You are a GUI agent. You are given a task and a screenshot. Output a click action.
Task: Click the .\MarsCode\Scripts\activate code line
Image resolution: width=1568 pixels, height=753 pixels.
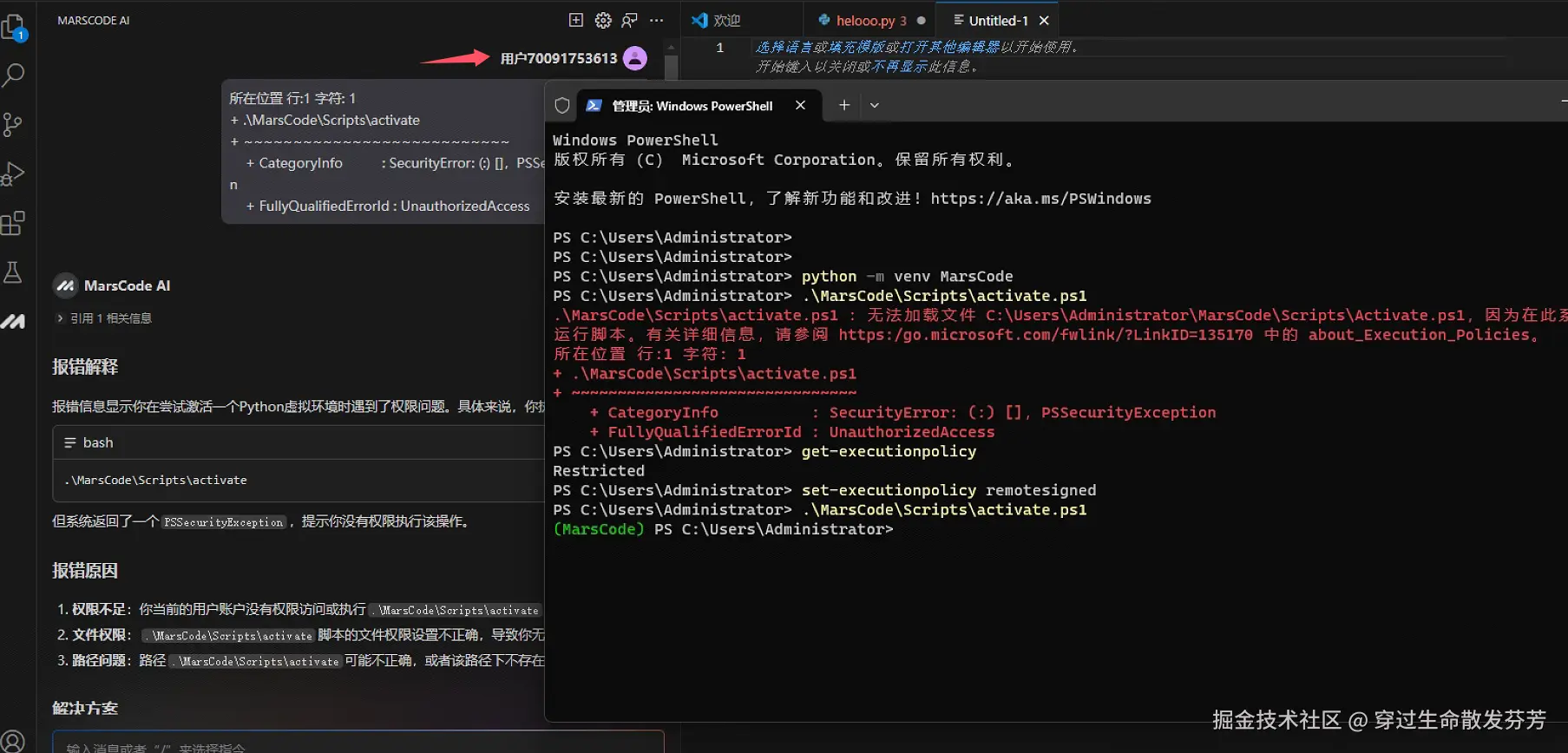point(156,480)
